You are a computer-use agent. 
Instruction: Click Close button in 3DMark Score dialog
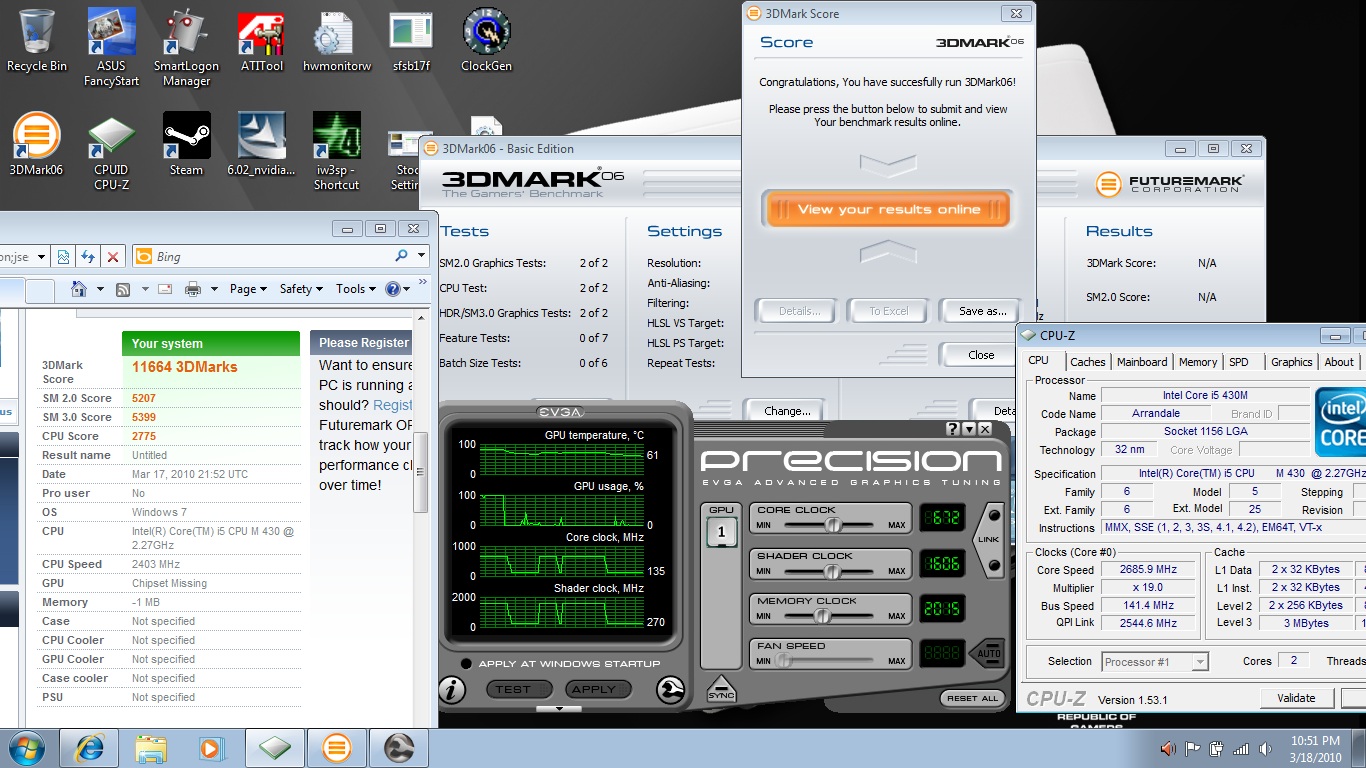pyautogui.click(x=982, y=355)
